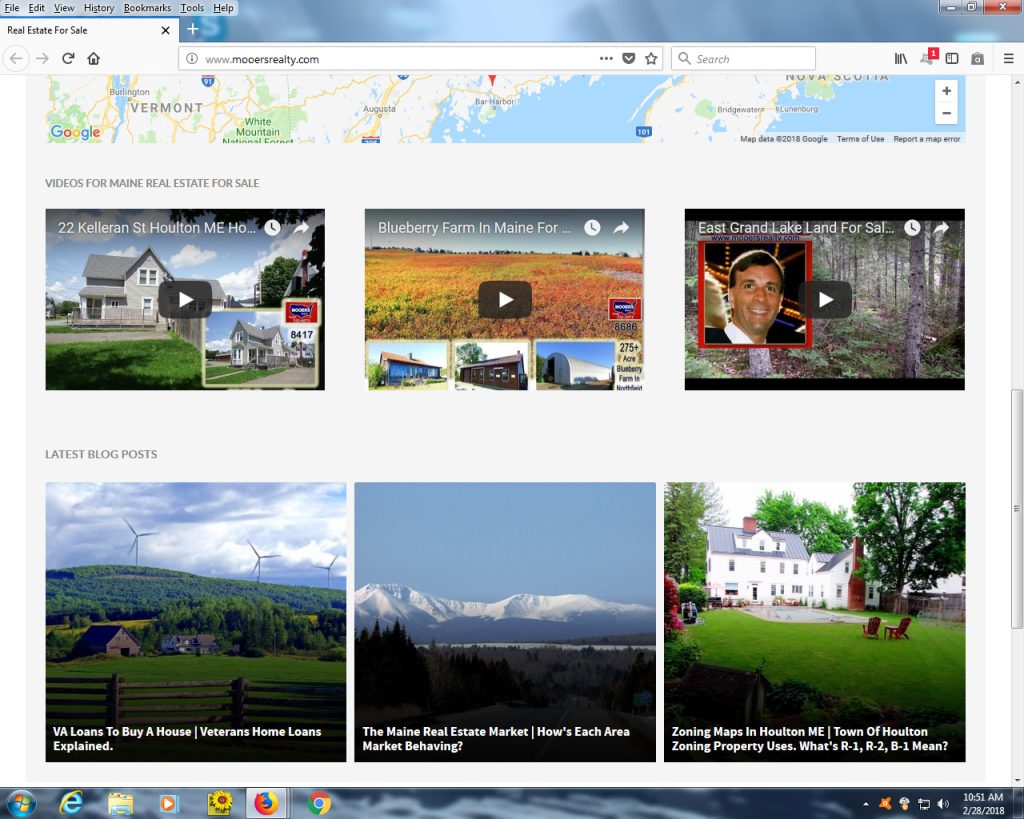Viewport: 1024px width, 819px height.
Task: Toggle the sidebar view icon
Action: [952, 59]
